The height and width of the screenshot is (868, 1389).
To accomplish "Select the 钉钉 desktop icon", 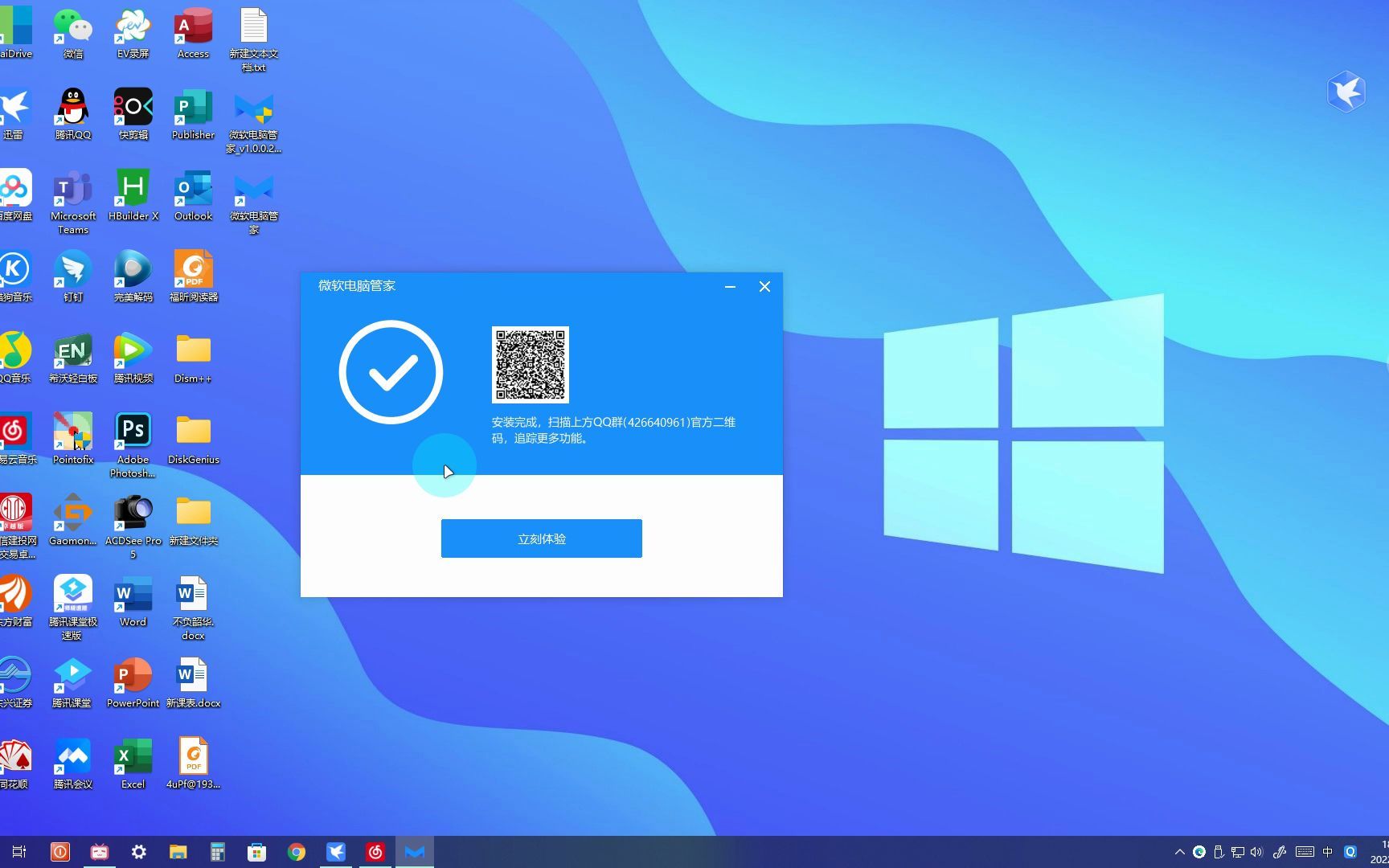I will (73, 276).
